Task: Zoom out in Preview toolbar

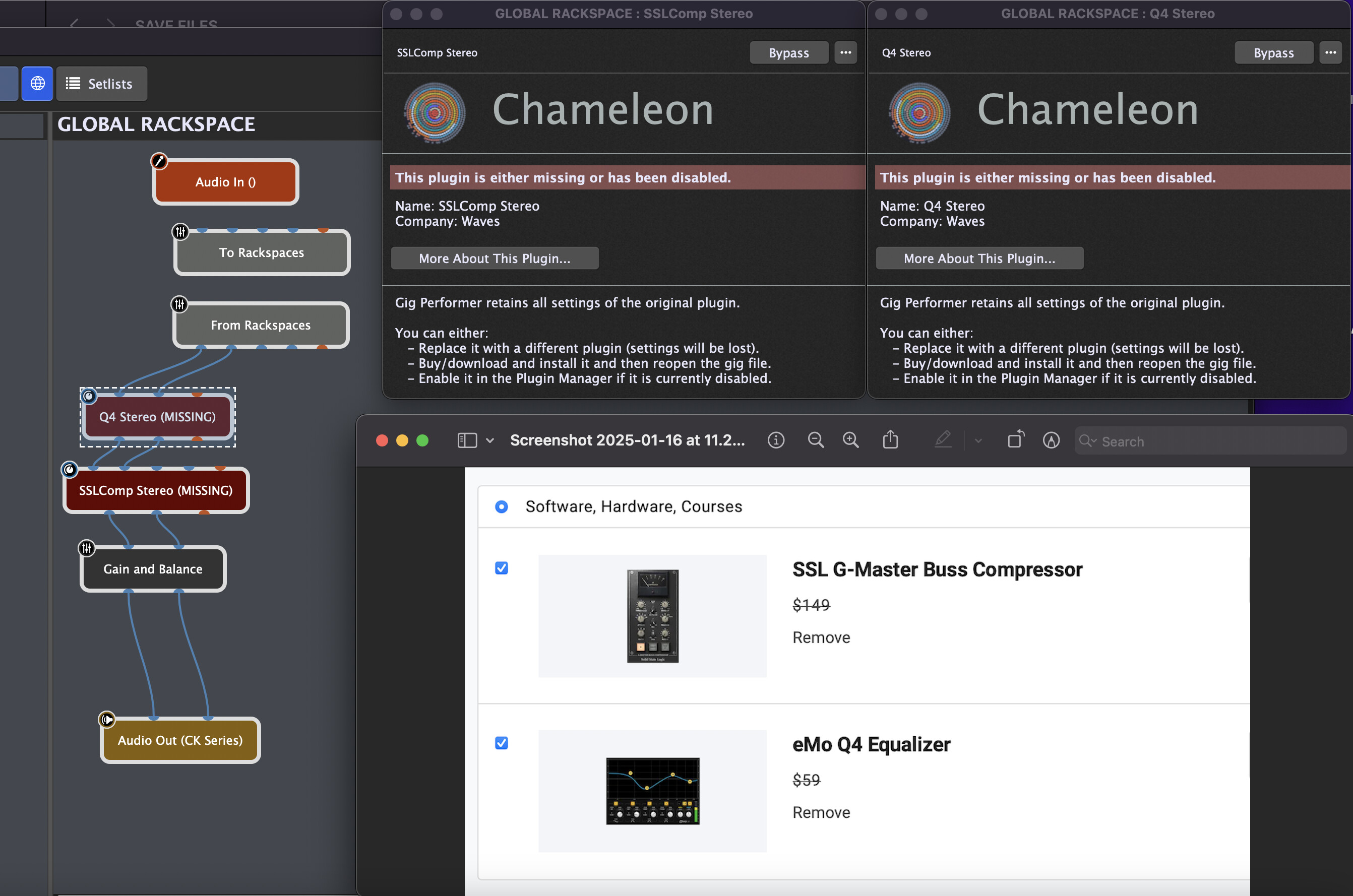Action: coord(816,440)
